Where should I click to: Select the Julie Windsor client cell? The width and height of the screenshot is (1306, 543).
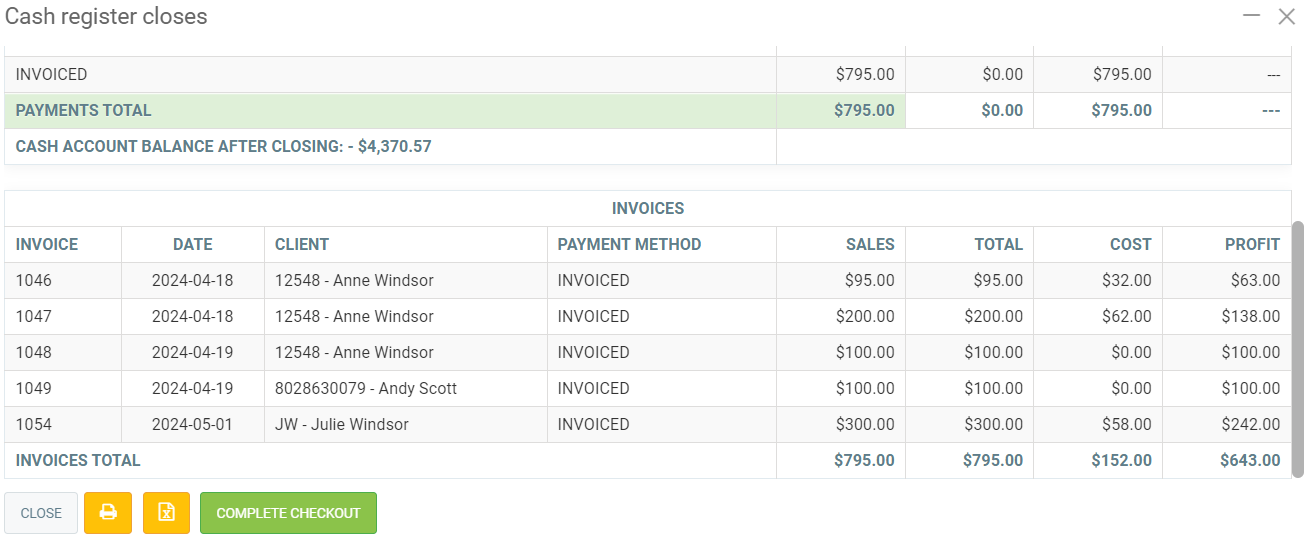342,424
